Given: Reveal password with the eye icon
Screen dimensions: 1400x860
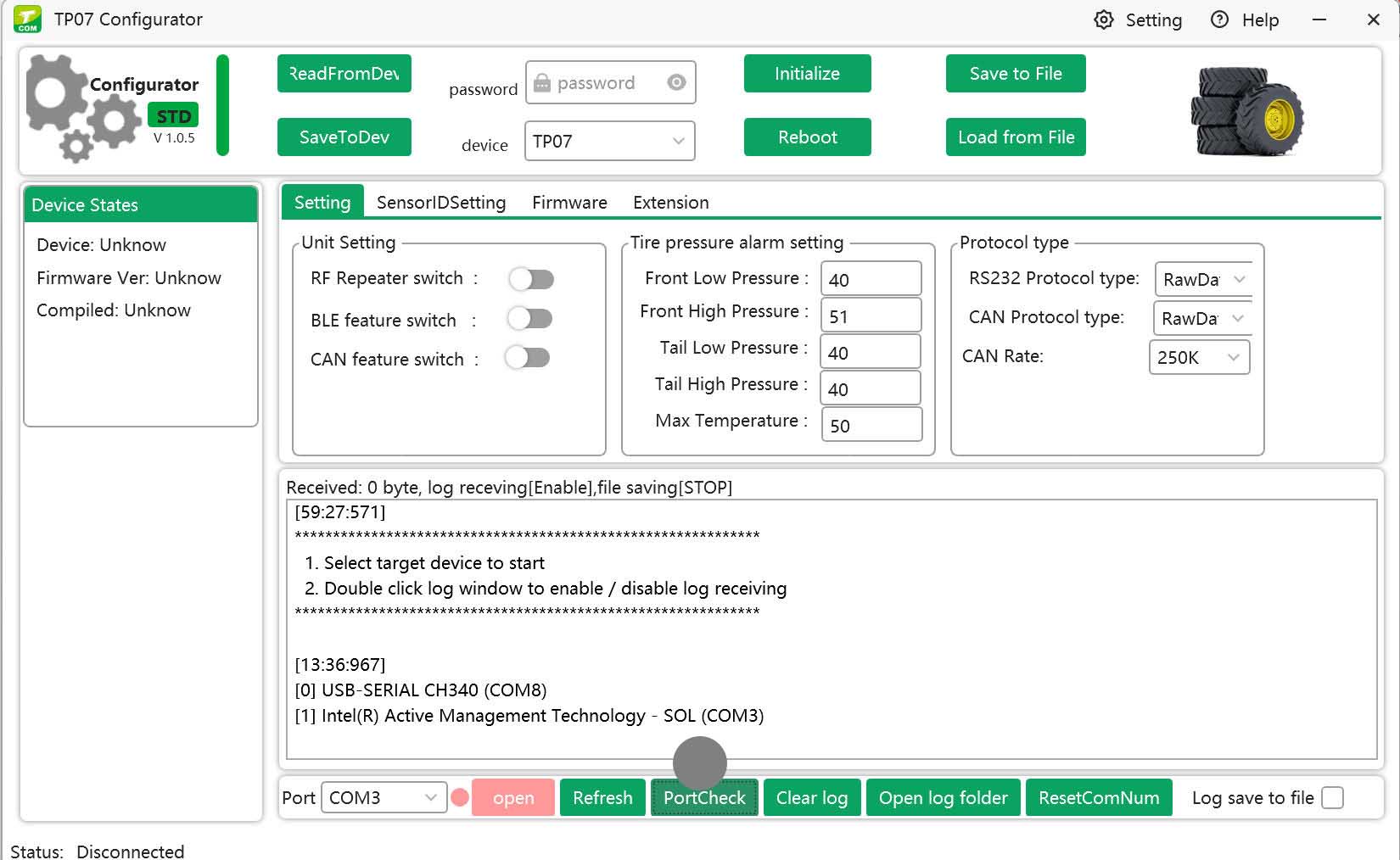Looking at the screenshot, I should click(x=675, y=82).
